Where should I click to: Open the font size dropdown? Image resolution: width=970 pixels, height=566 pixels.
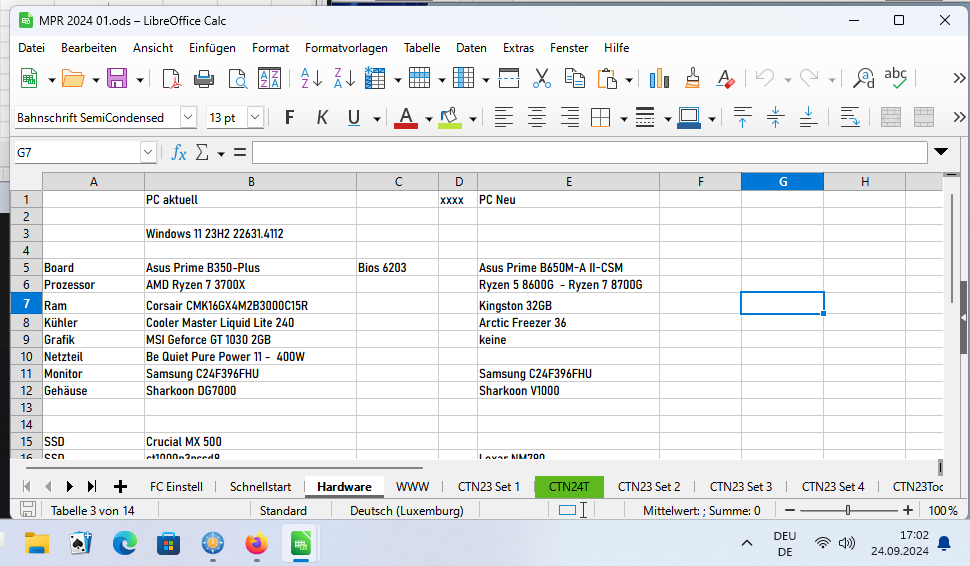255,117
